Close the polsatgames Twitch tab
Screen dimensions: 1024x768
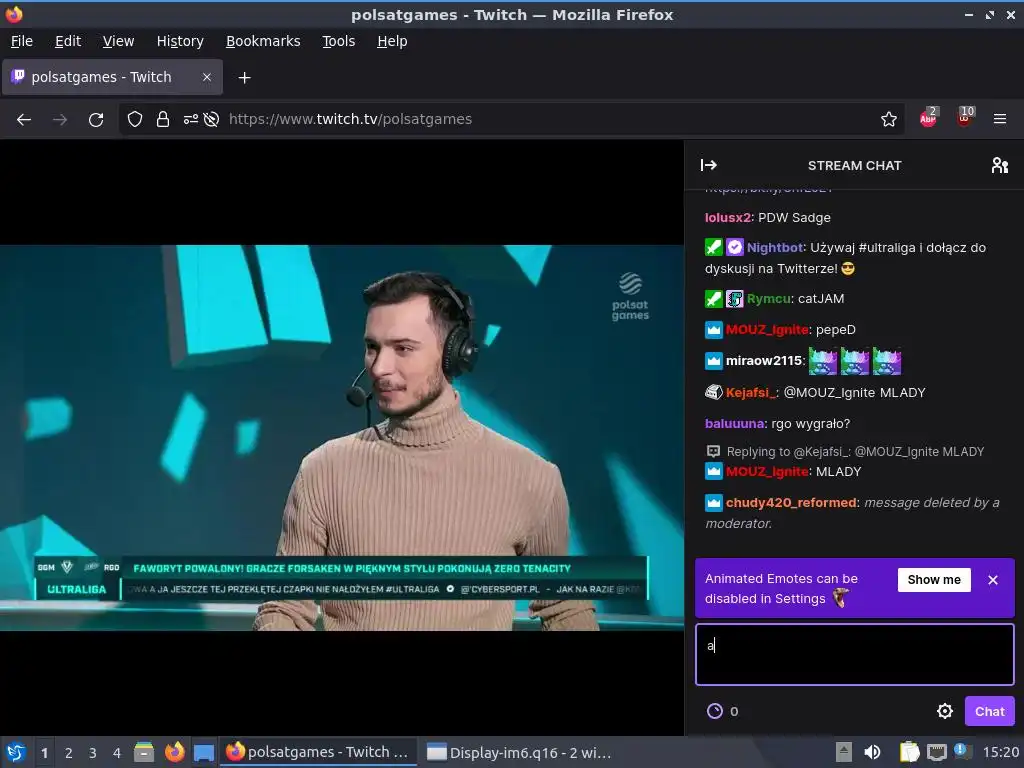click(206, 77)
